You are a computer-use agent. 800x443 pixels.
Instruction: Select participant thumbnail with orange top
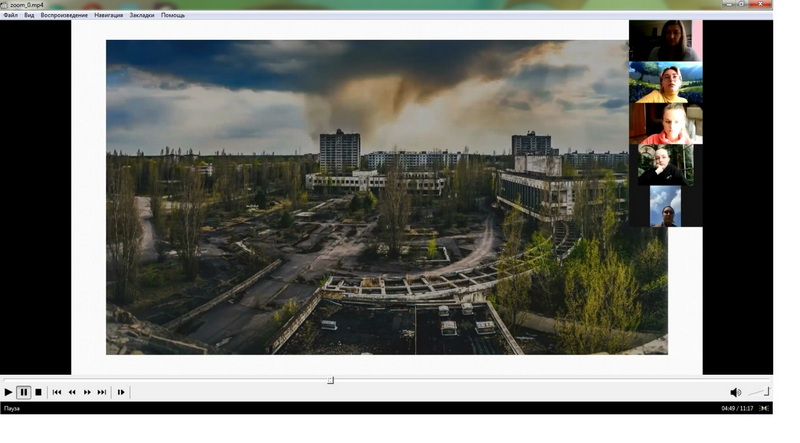tap(665, 124)
